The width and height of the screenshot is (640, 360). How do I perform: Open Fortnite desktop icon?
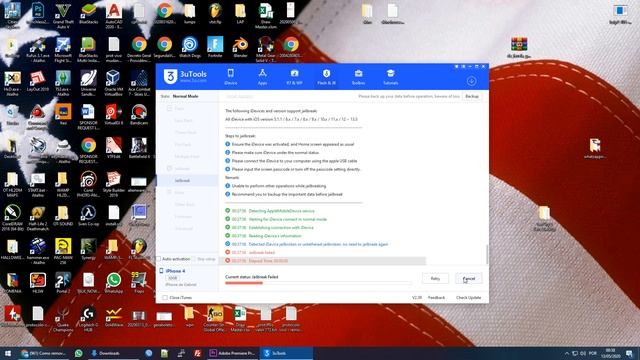coord(215,47)
